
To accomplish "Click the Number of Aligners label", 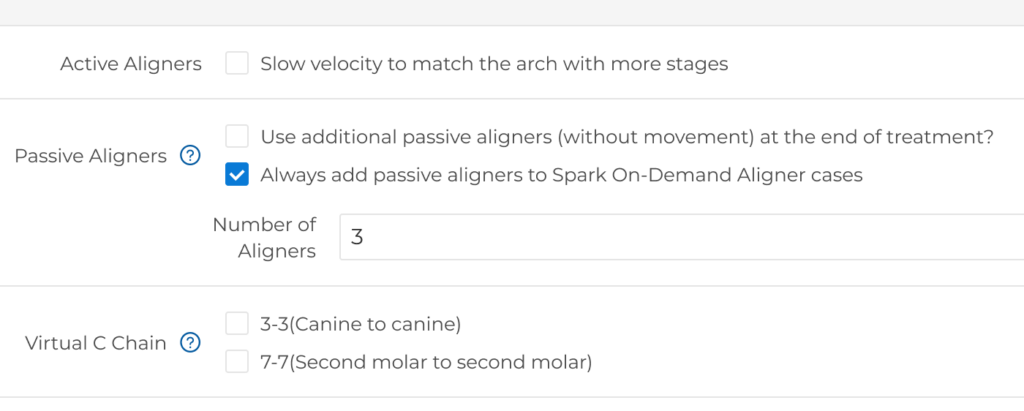I will [265, 238].
